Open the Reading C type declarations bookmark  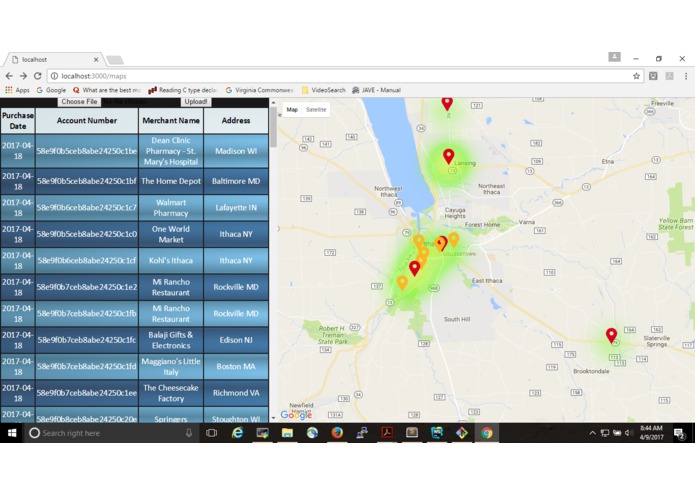pyautogui.click(x=183, y=90)
